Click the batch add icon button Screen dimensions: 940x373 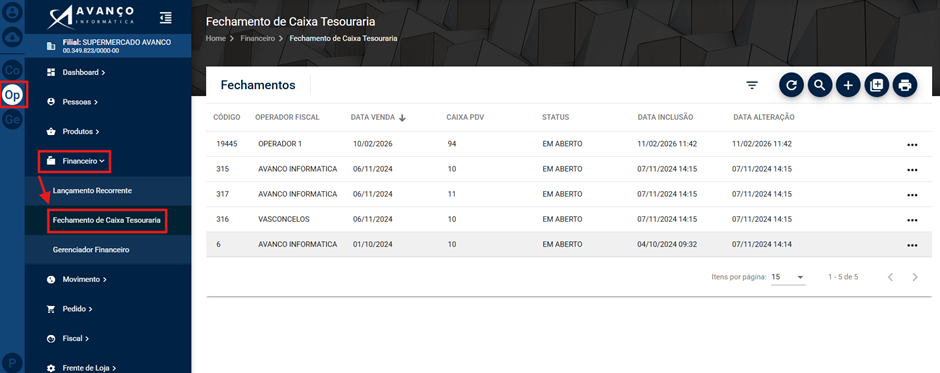(876, 85)
